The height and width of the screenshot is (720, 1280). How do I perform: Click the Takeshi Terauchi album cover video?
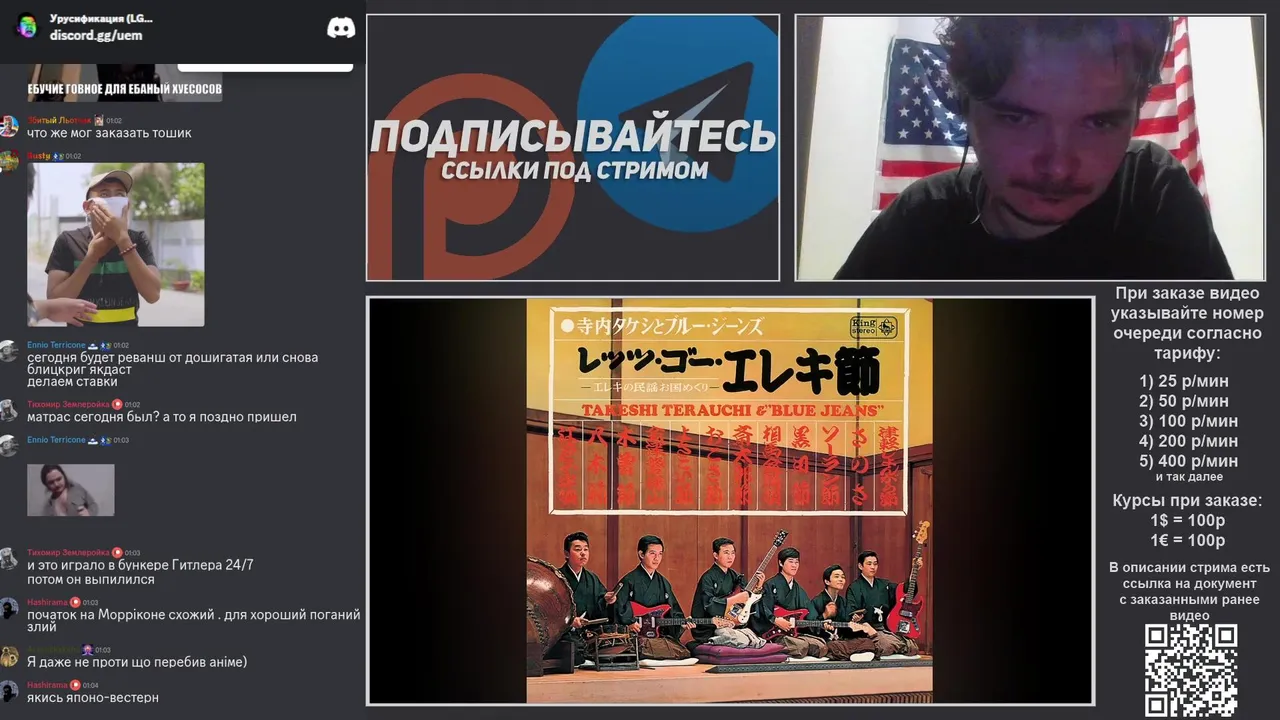[x=730, y=500]
